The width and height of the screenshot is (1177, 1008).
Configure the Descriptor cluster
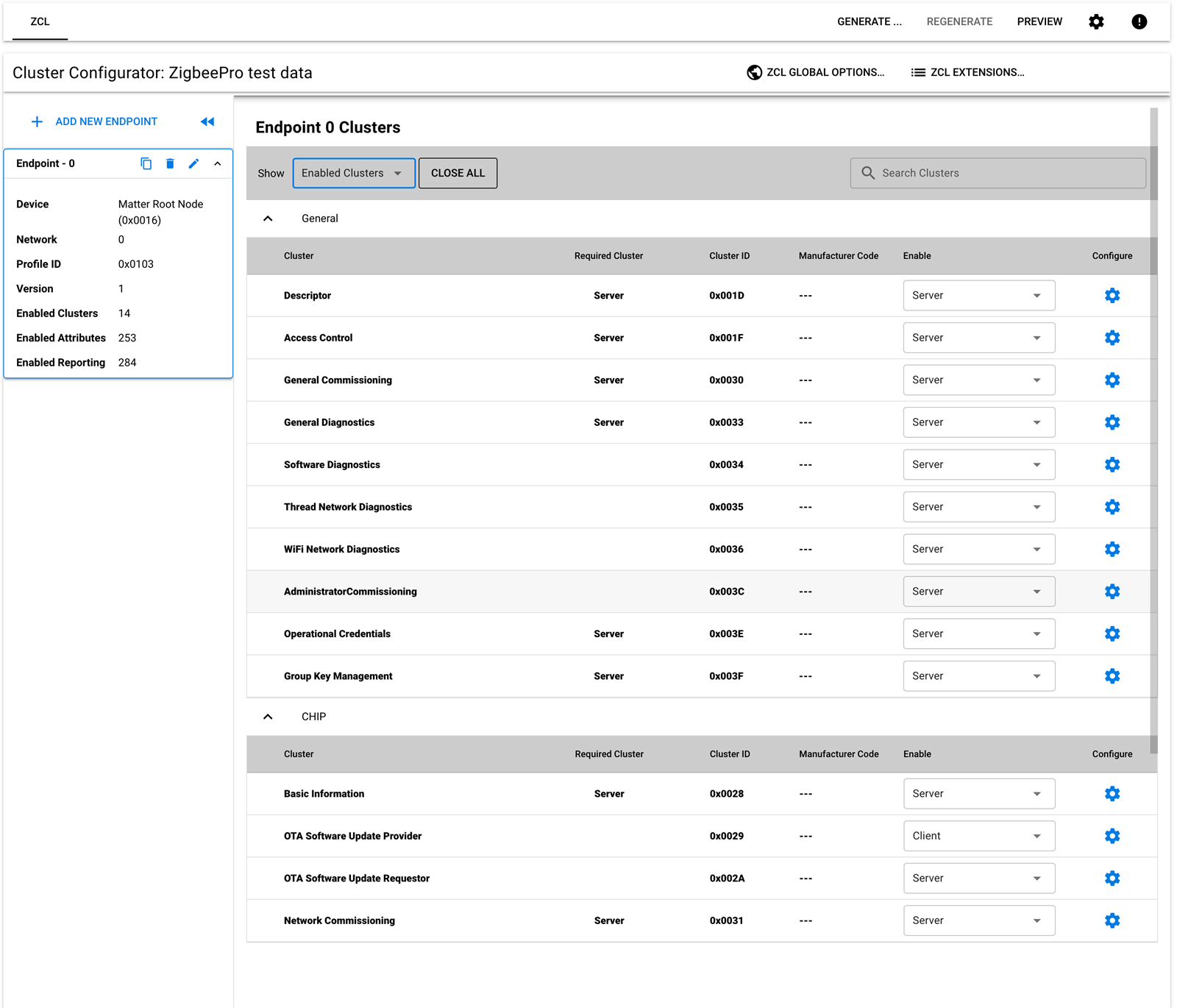pos(1112,295)
